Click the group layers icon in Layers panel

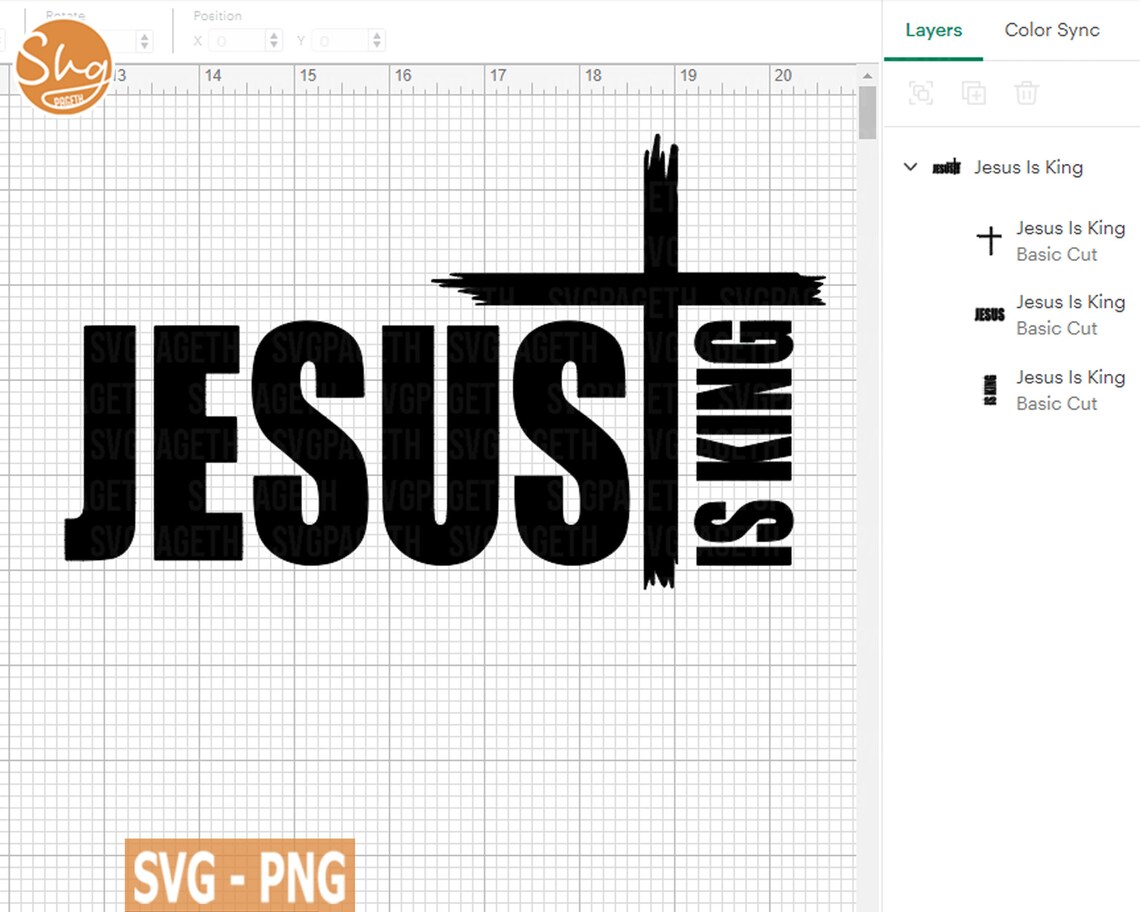pos(921,93)
